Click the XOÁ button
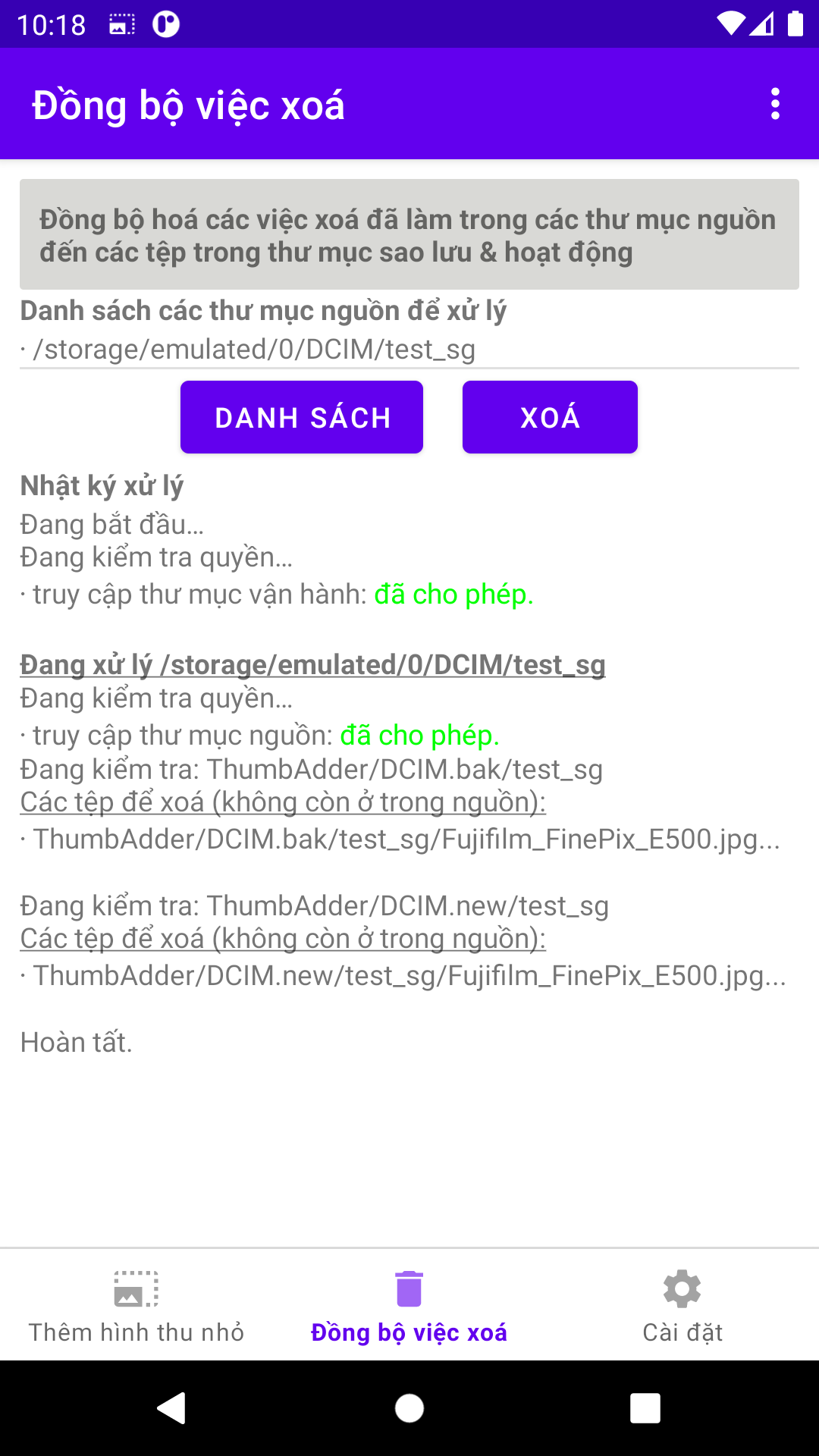This screenshot has width=819, height=1456. tap(550, 417)
